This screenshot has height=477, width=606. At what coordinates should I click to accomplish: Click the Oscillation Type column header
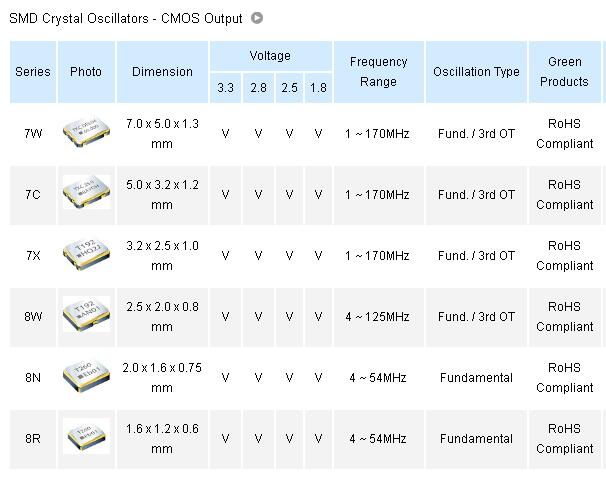476,72
